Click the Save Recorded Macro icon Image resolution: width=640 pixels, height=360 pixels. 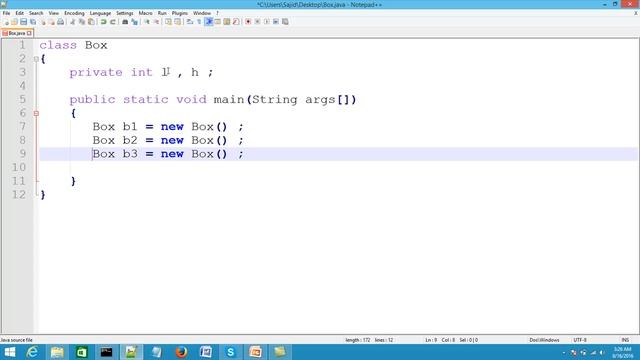coord(285,22)
